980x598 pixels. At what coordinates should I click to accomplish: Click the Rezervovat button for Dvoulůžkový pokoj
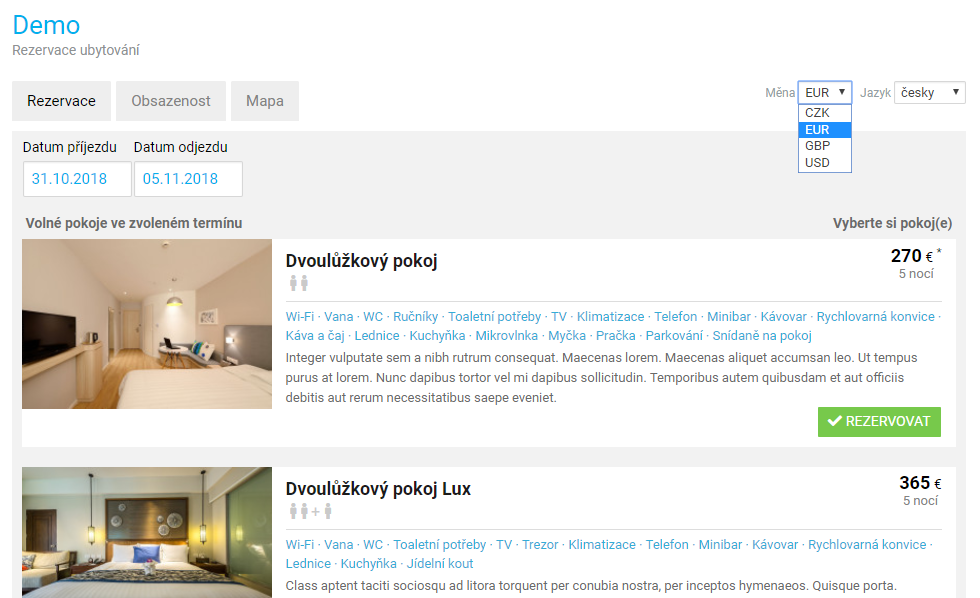[x=879, y=422]
